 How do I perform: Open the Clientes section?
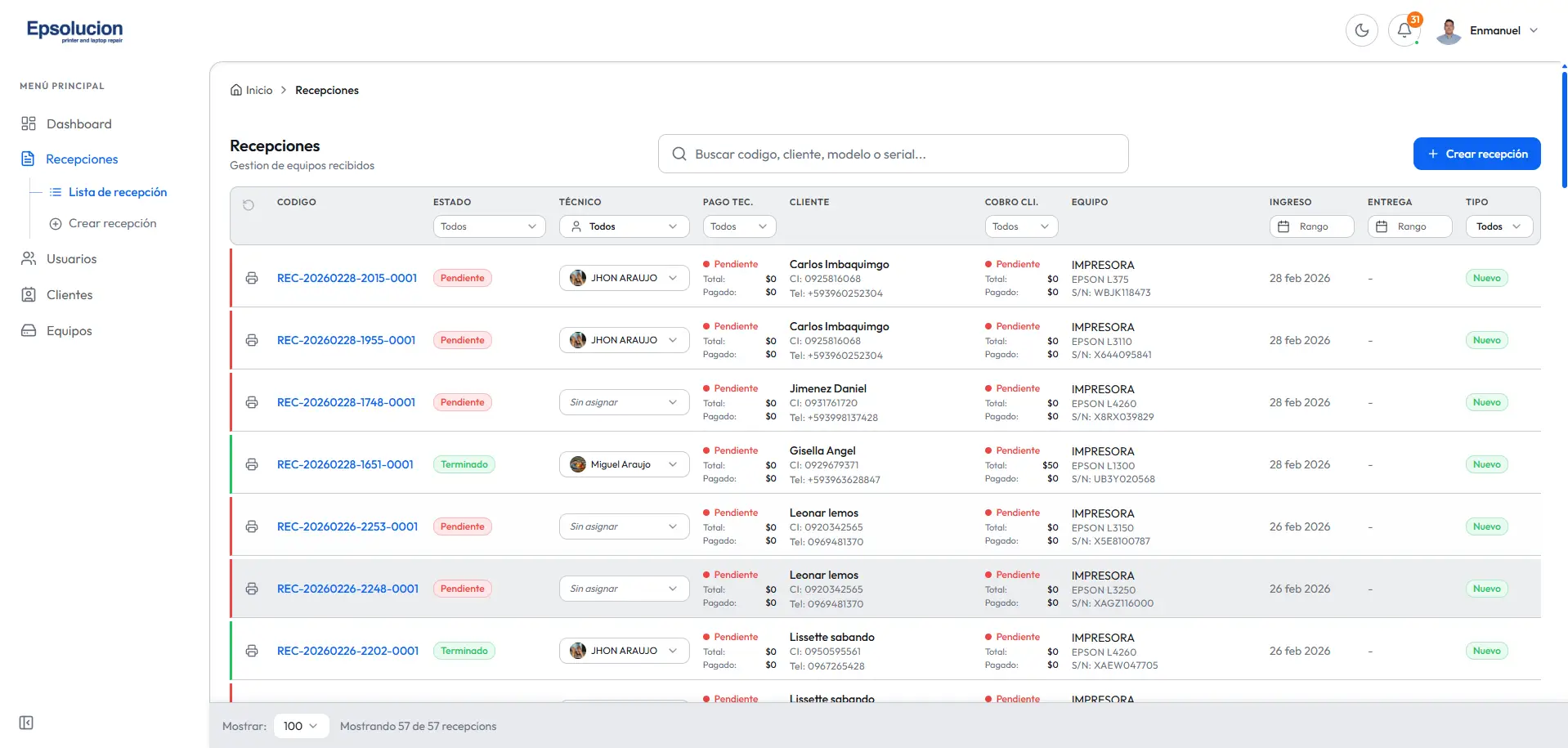point(69,294)
